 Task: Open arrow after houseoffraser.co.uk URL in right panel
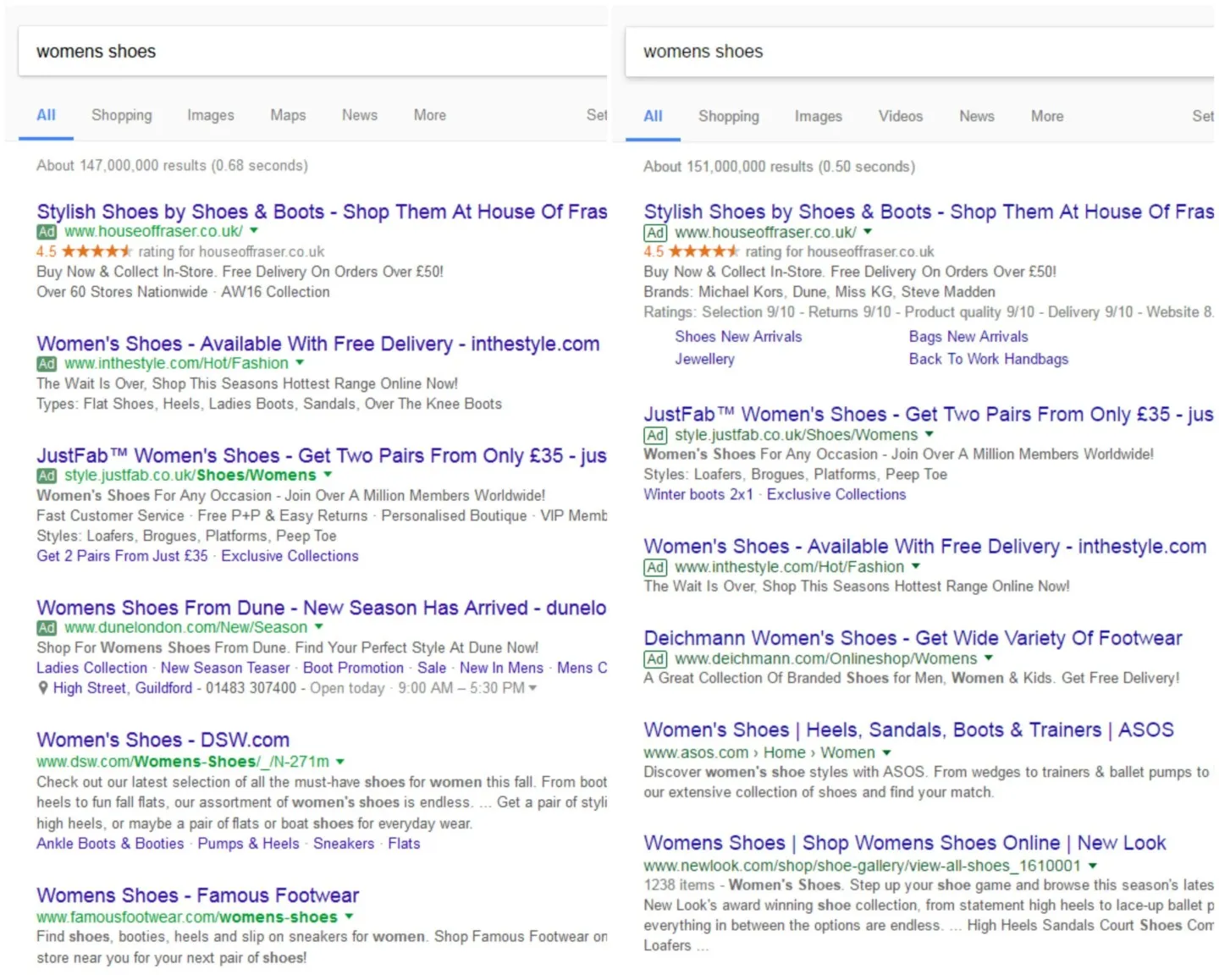tap(868, 231)
